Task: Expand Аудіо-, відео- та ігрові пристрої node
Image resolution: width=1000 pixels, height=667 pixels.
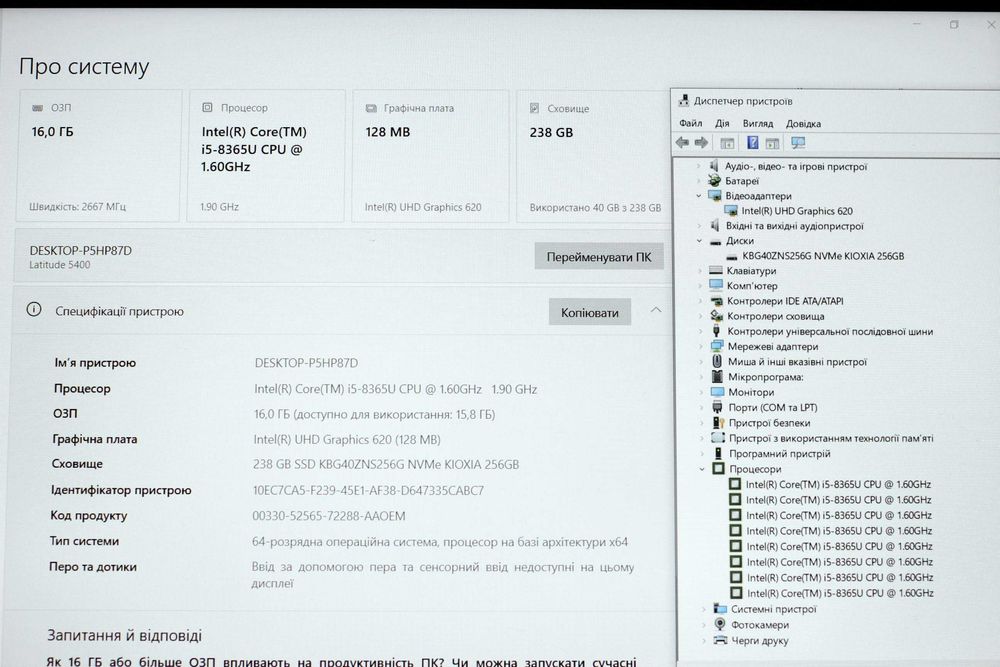Action: (698, 166)
